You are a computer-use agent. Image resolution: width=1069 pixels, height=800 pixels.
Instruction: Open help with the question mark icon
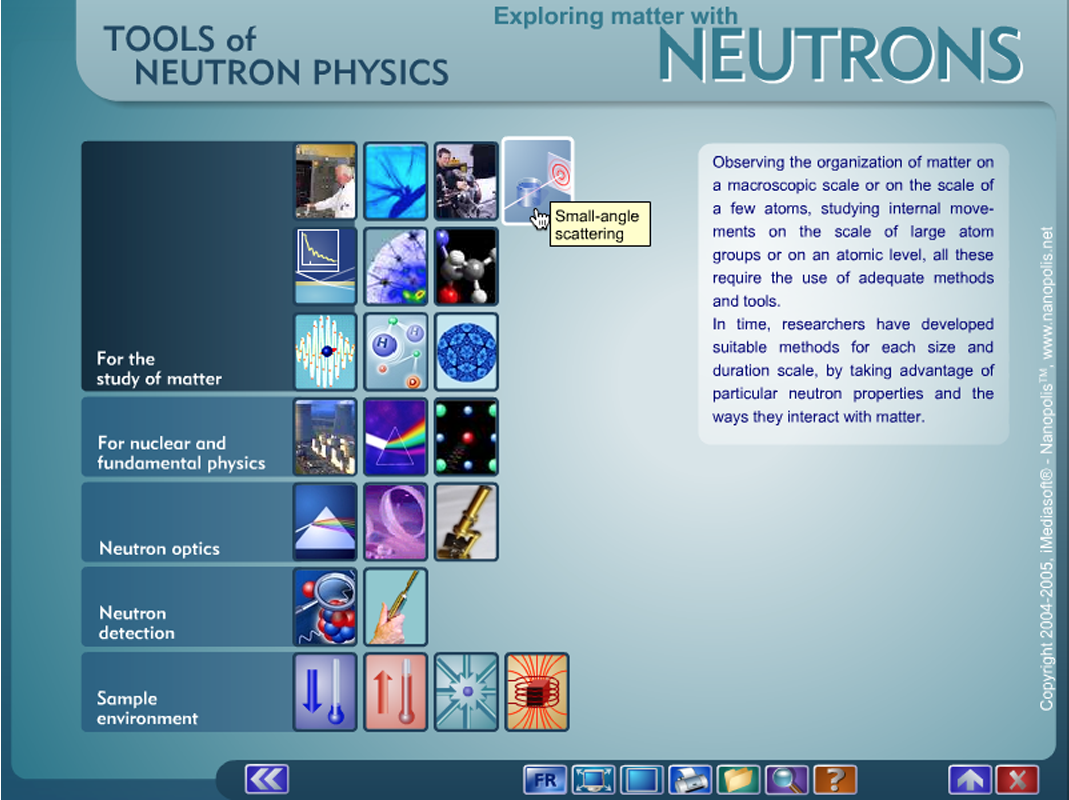tap(835, 780)
